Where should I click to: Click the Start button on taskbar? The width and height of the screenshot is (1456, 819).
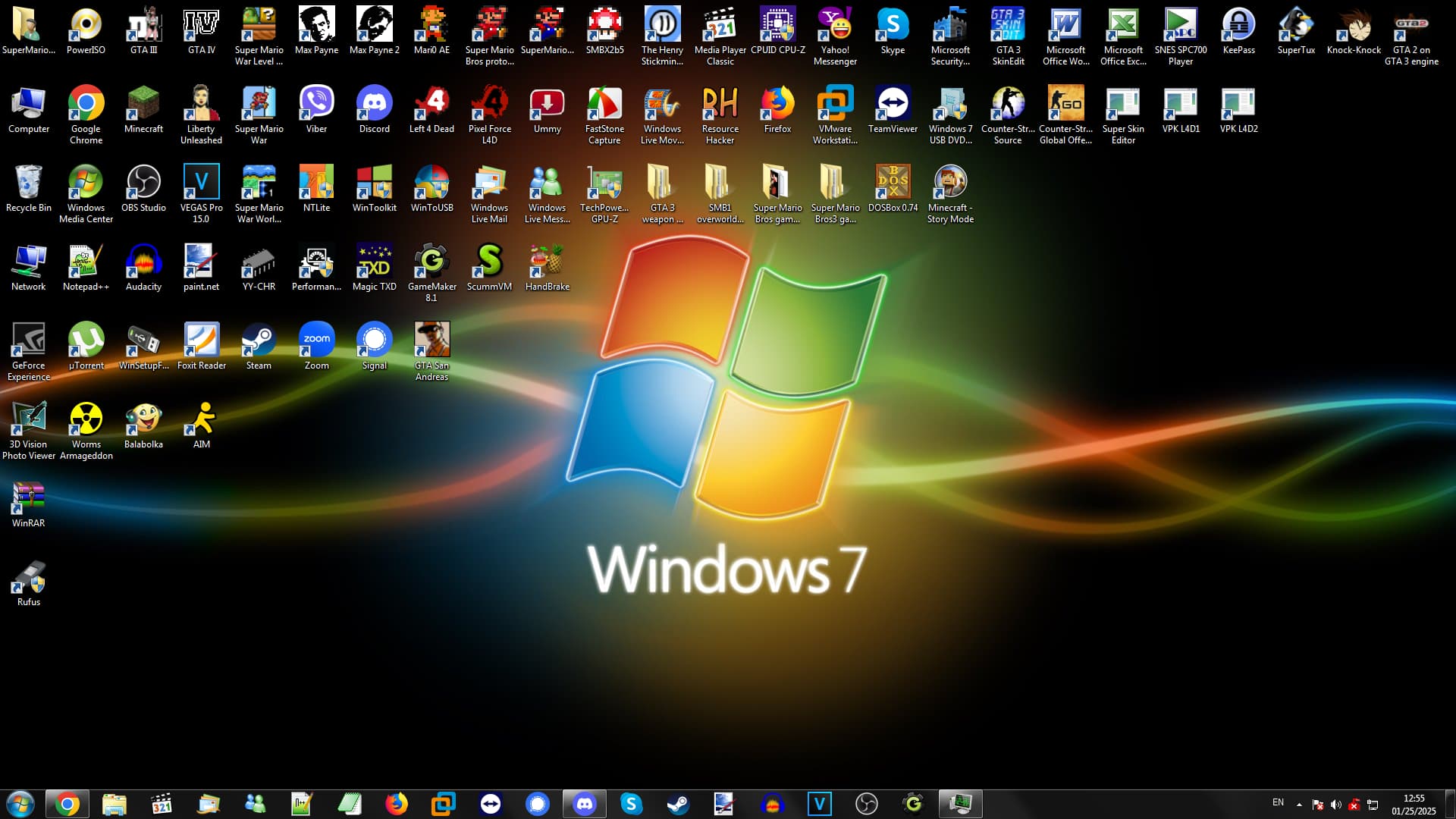pos(20,804)
